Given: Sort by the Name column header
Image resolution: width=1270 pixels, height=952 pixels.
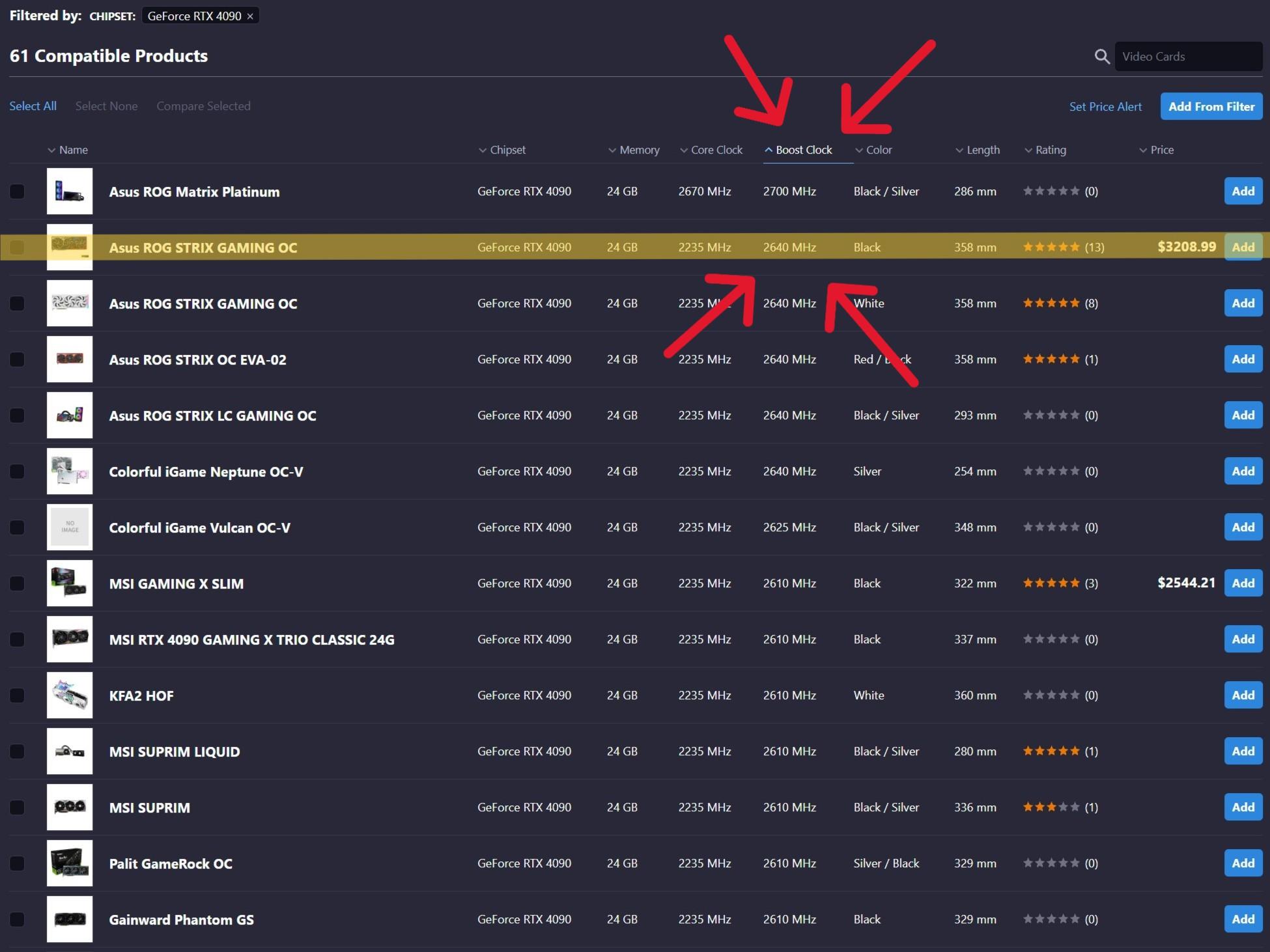Looking at the screenshot, I should [x=73, y=150].
